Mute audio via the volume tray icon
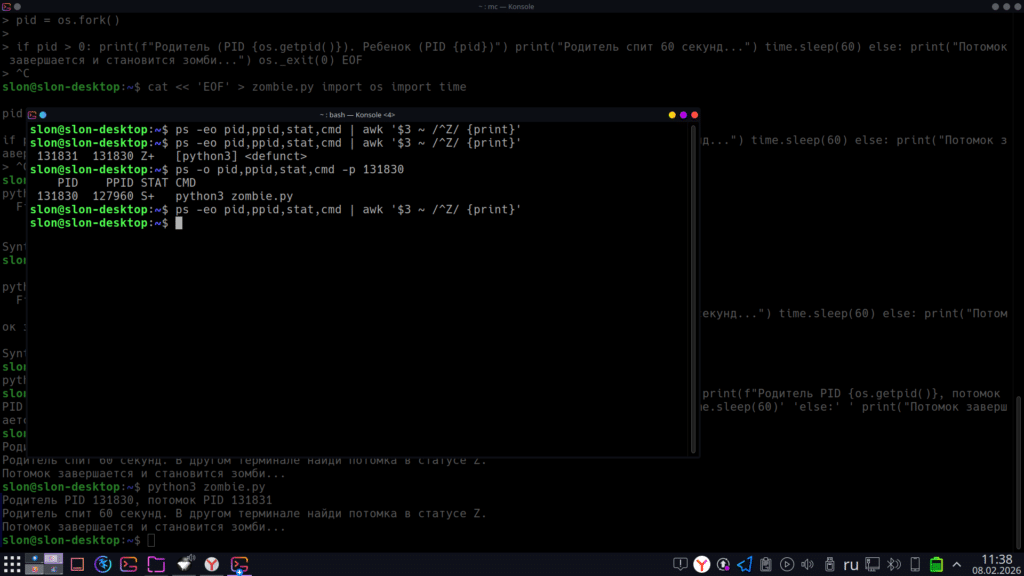 [x=806, y=563]
